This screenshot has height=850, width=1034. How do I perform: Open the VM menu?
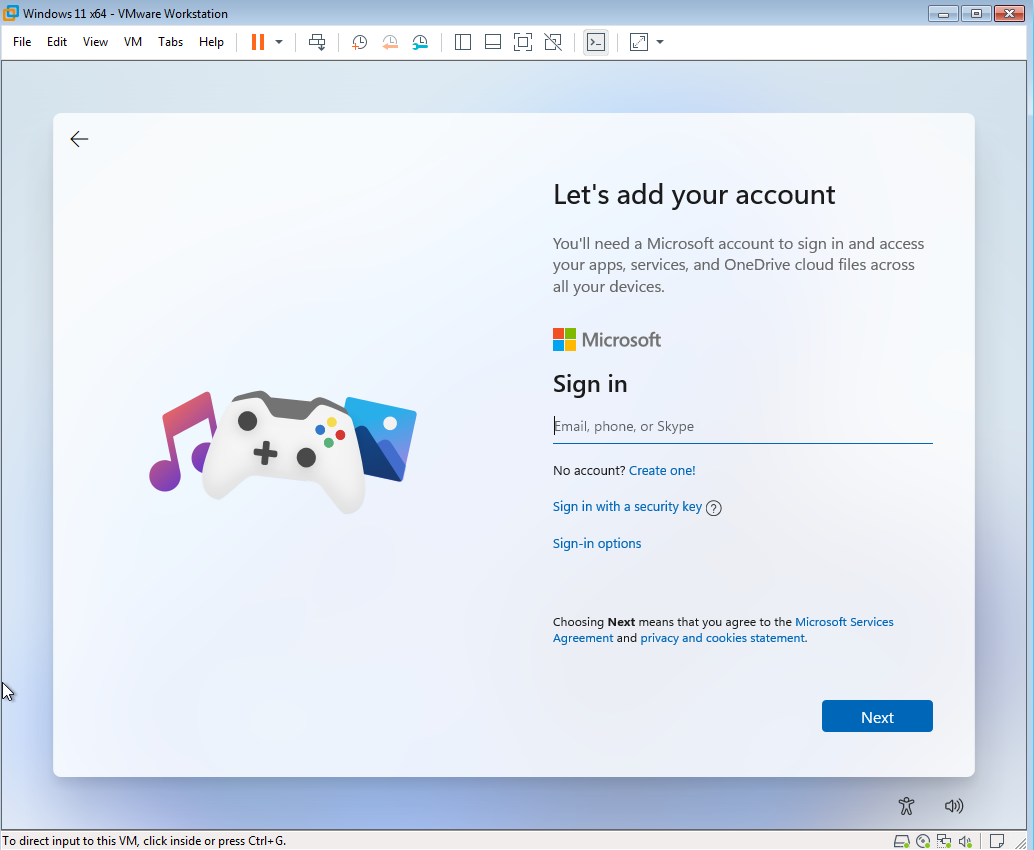coord(133,42)
